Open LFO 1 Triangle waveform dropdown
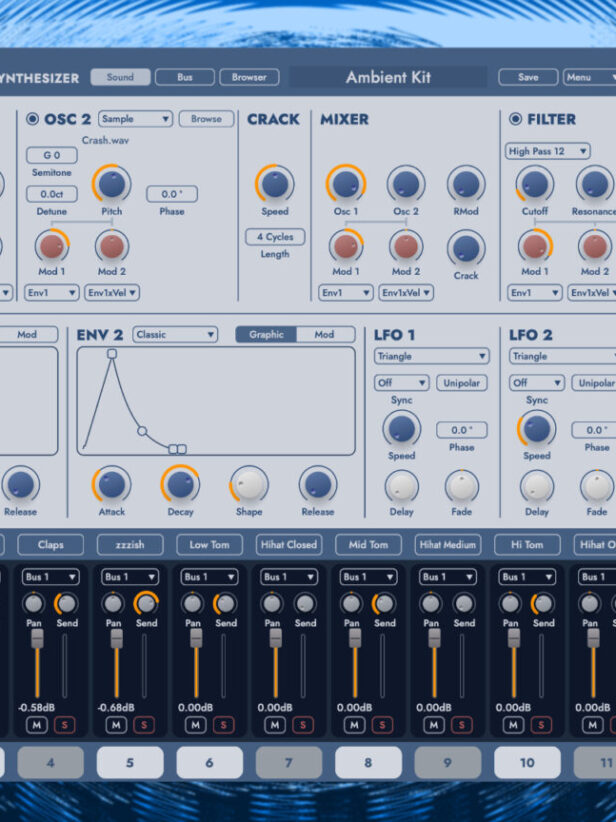 point(431,356)
